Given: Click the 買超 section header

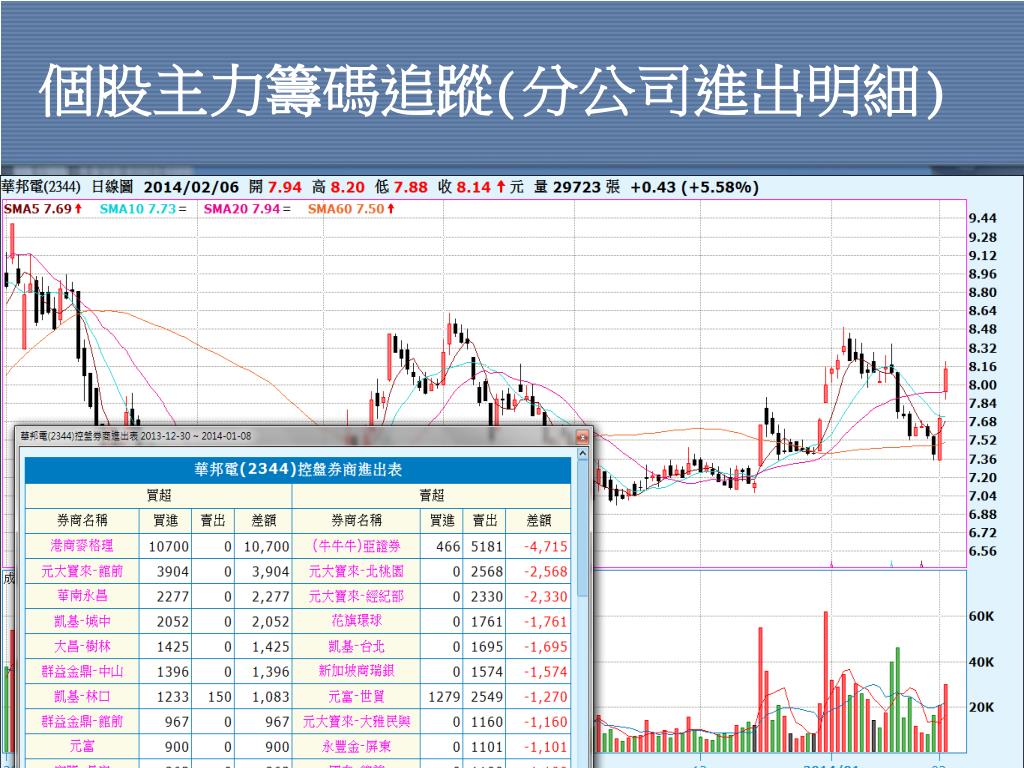Looking at the screenshot, I should click(x=158, y=496).
